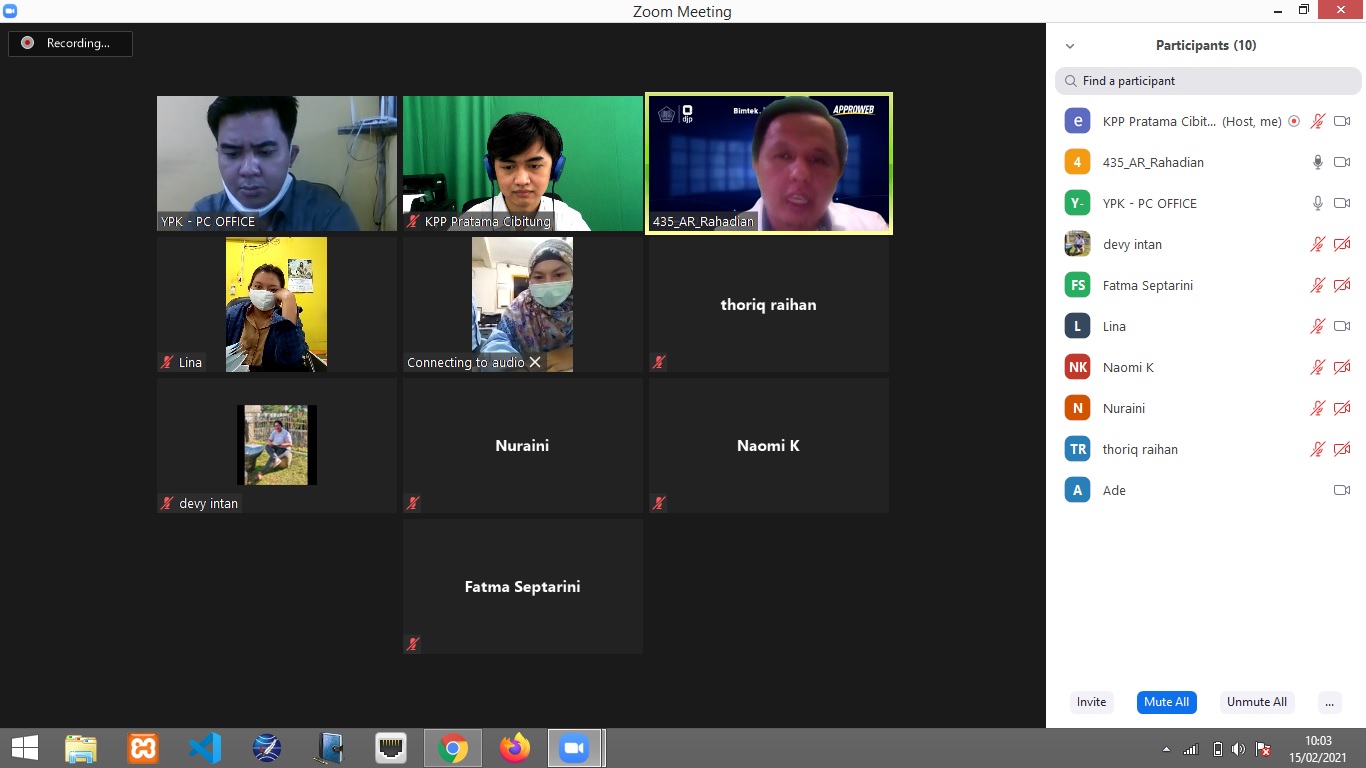Launch Firefox from the taskbar
The image size is (1366, 768).
click(515, 748)
